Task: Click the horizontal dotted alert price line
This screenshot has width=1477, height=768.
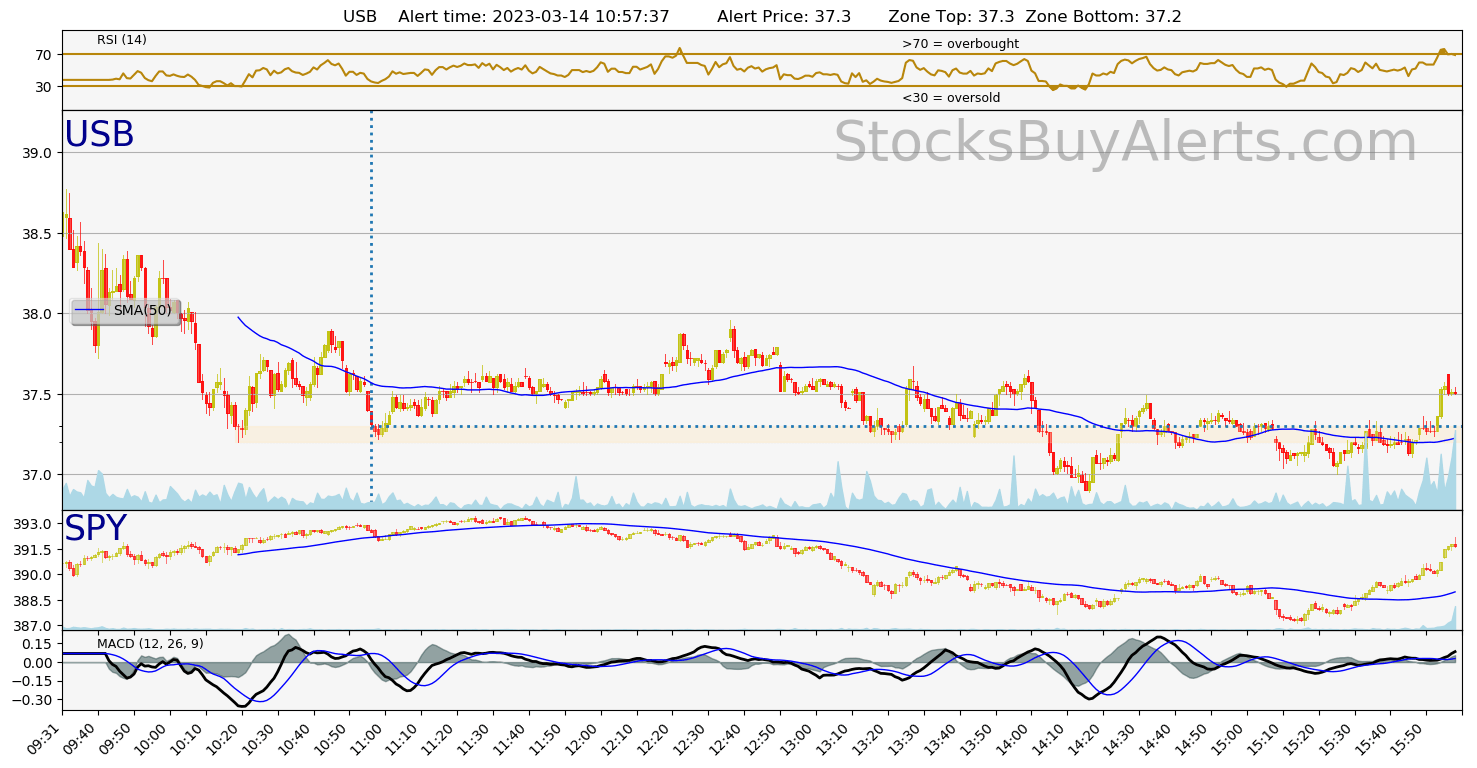Action: click(x=918, y=427)
